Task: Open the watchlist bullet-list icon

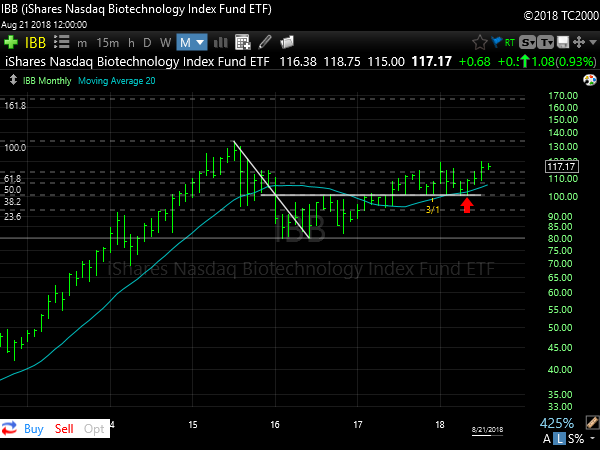Action: (x=61, y=42)
